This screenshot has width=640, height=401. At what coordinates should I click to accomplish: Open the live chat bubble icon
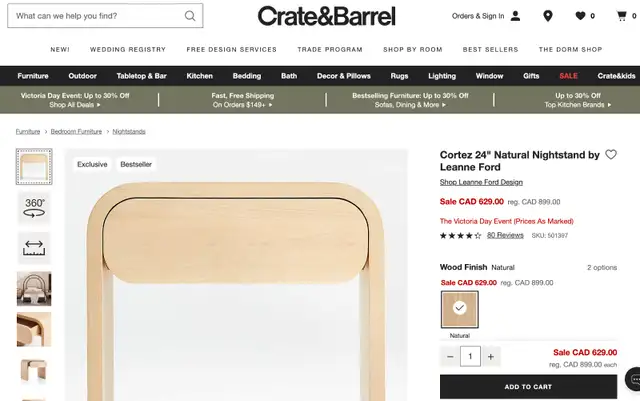coord(634,379)
